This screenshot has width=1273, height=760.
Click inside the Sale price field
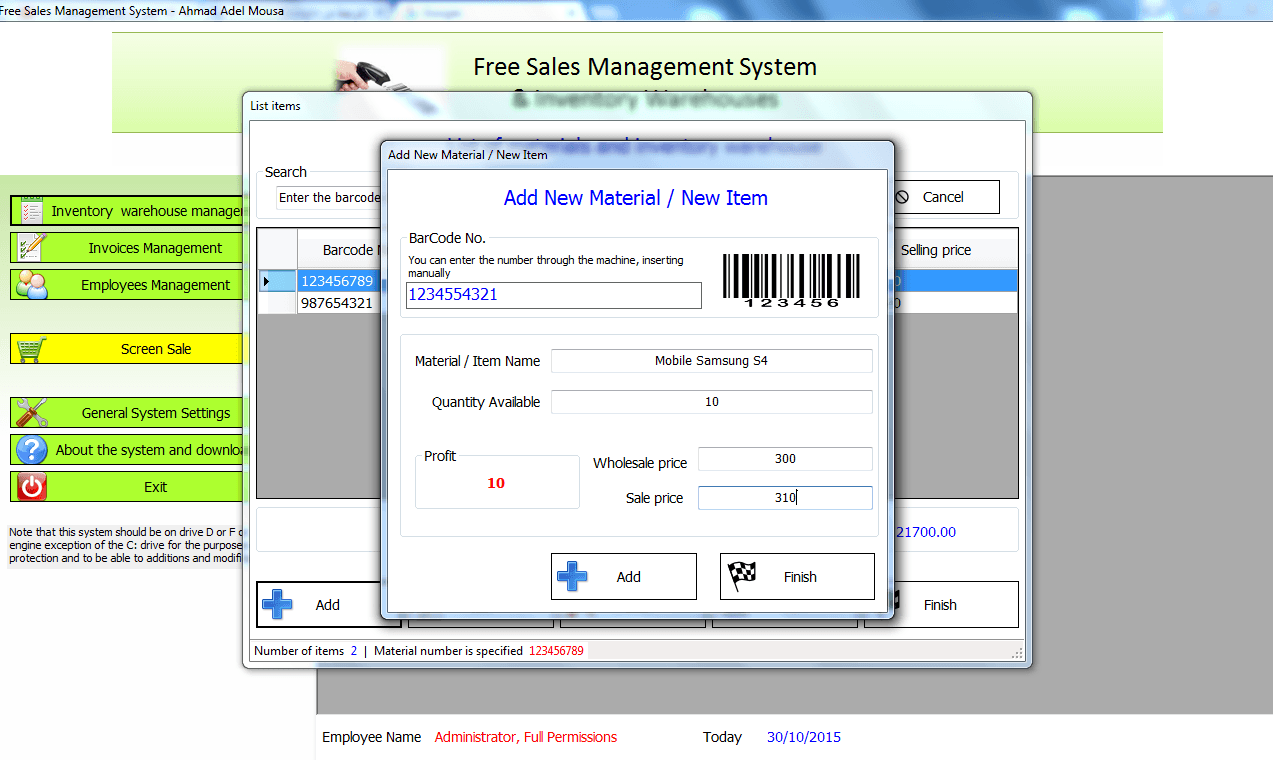pos(785,497)
